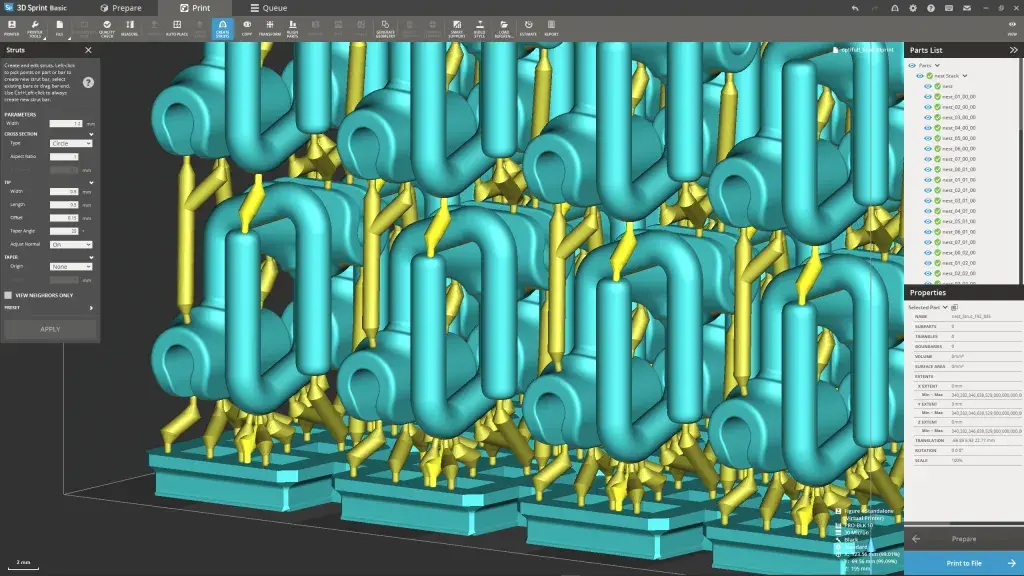Select the Create Struts tool
The image size is (1024, 576).
click(223, 26)
